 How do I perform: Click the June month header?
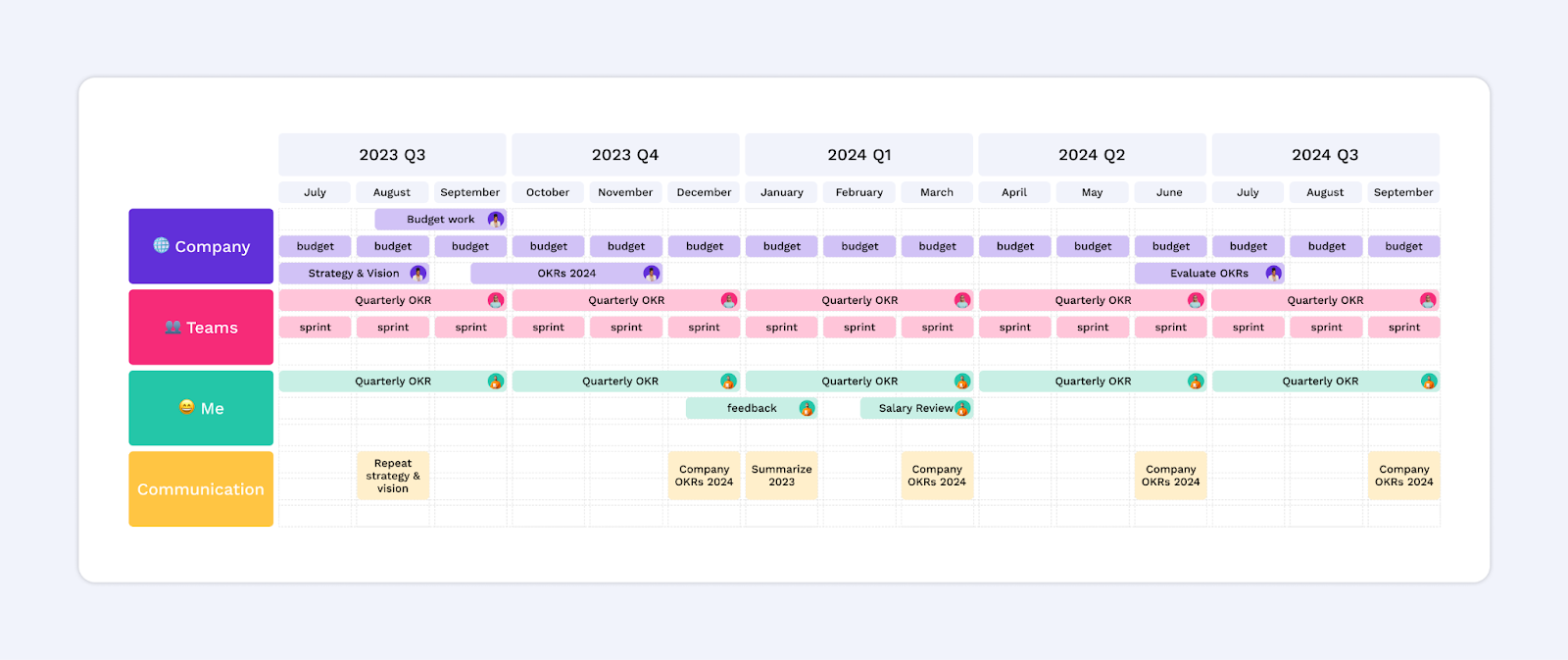(1169, 192)
